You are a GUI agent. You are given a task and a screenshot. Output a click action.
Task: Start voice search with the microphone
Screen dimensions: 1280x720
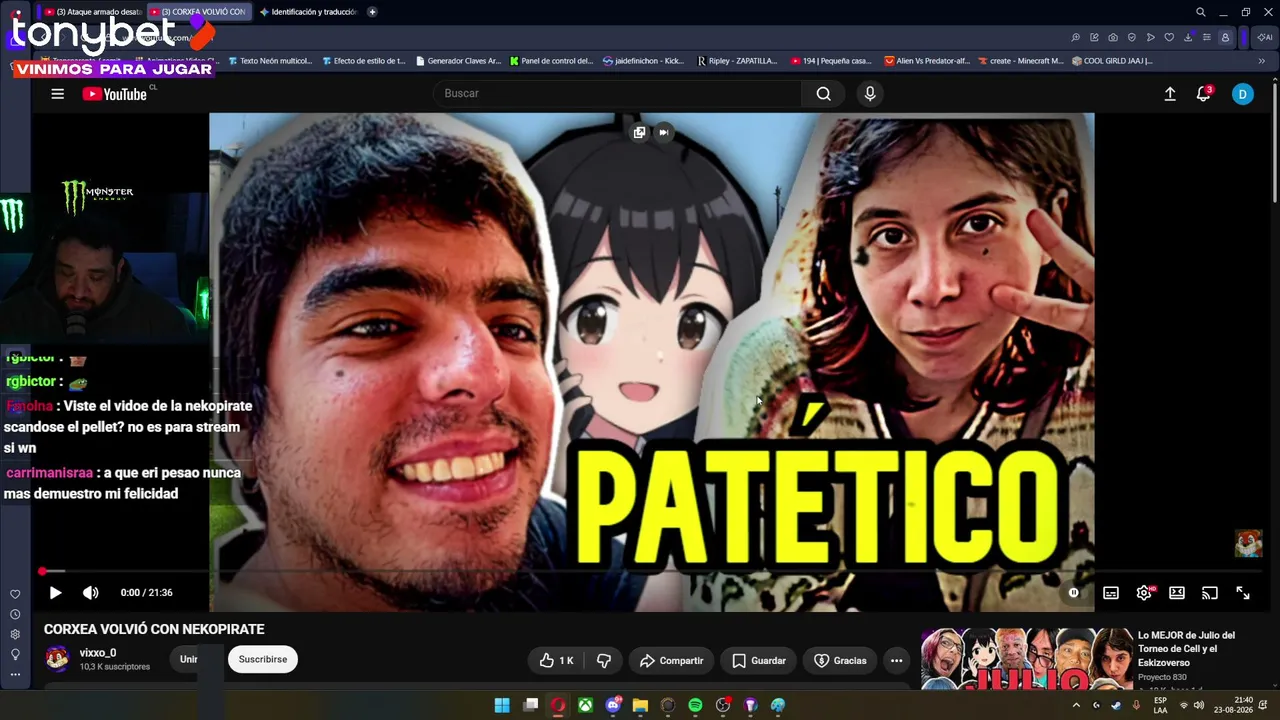(x=870, y=94)
